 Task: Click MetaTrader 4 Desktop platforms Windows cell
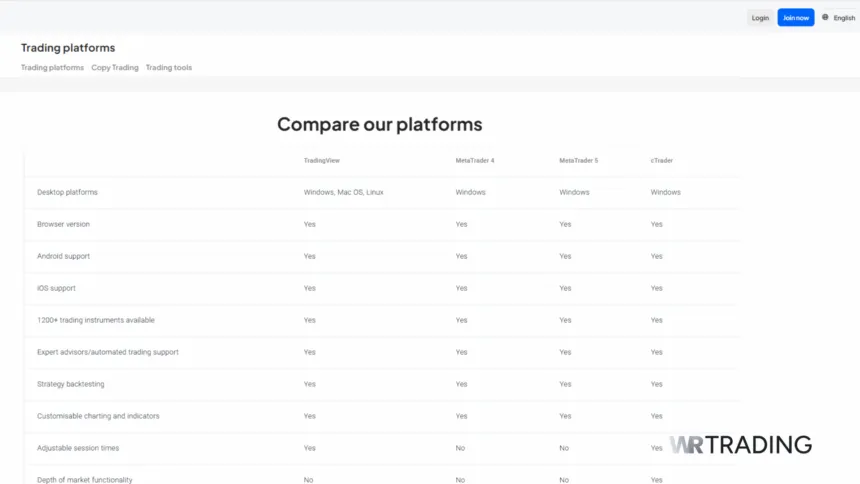click(471, 193)
